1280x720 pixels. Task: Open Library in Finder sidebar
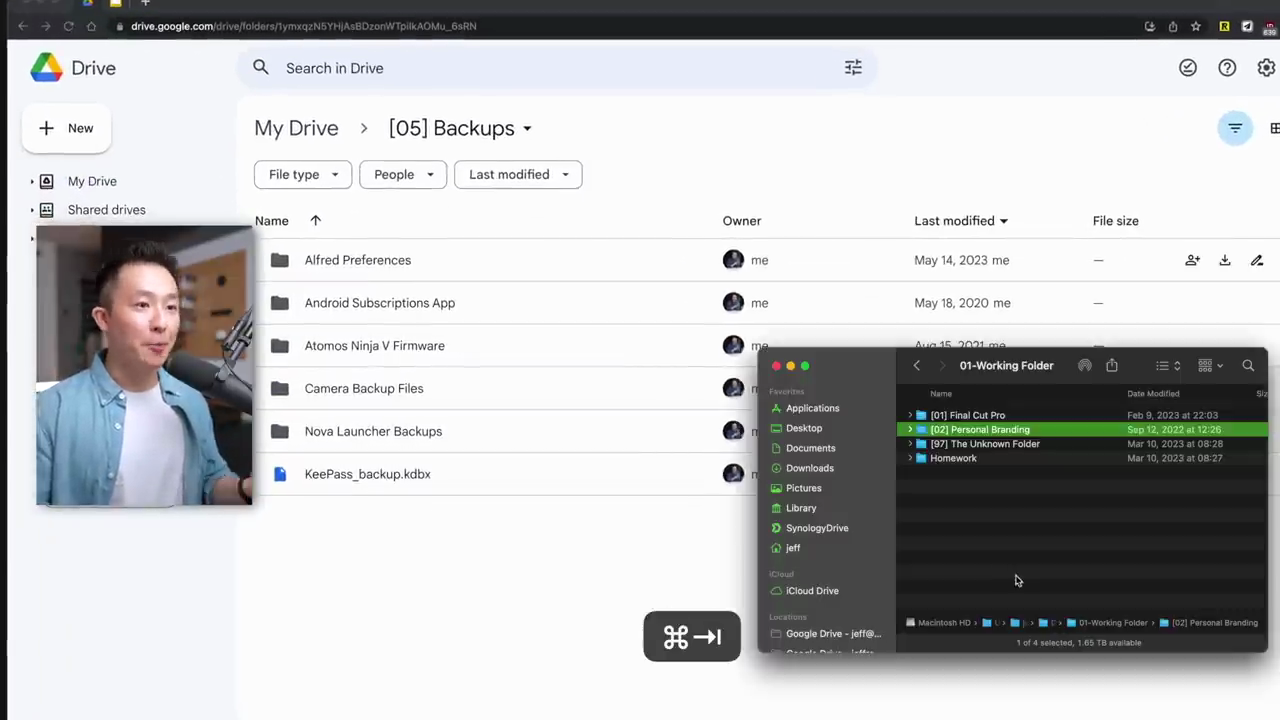pos(793,508)
